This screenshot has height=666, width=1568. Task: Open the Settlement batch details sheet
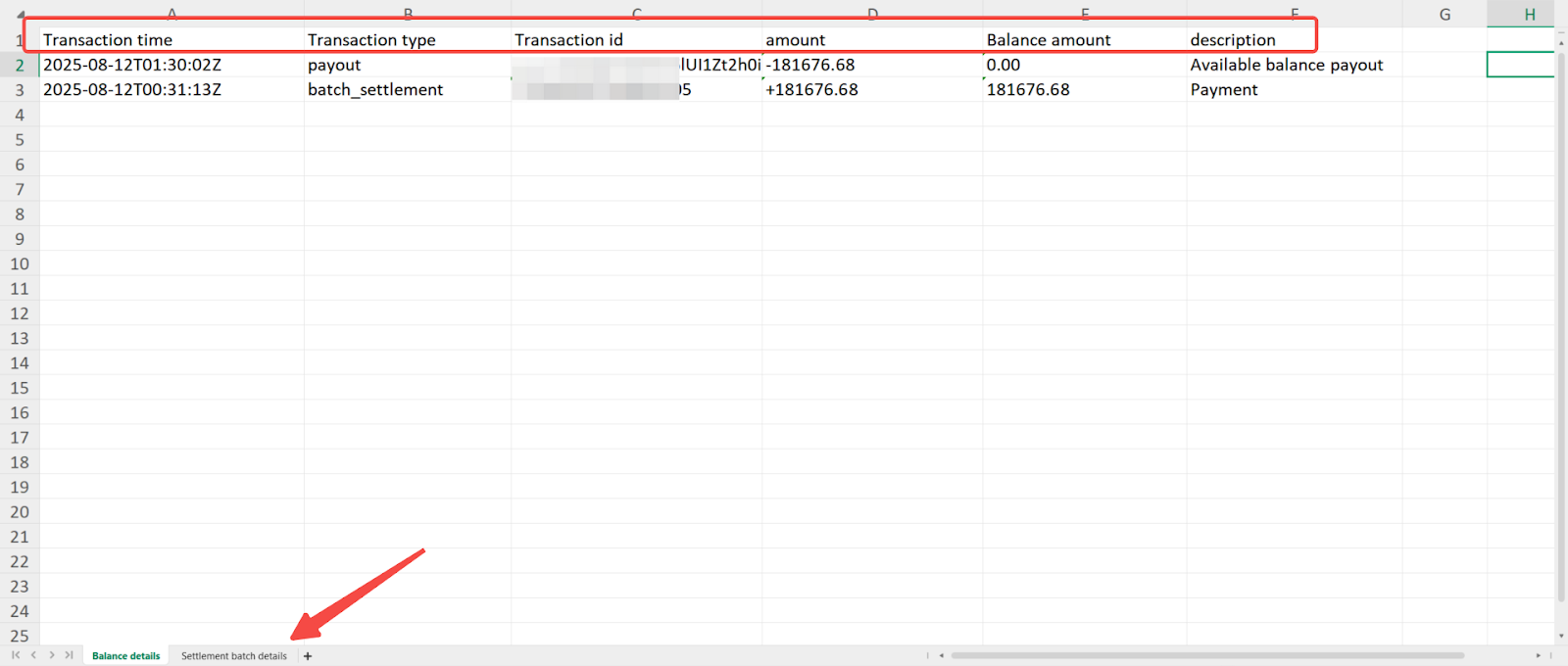click(233, 656)
